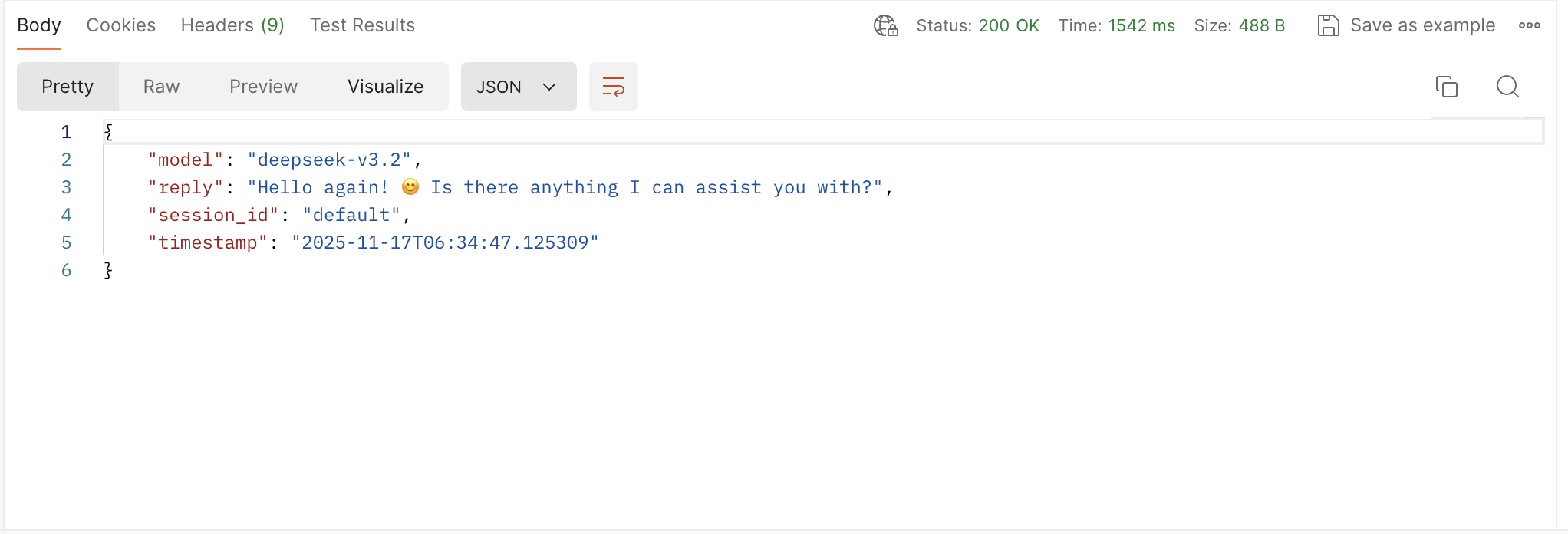Open the three-dots more options menu
Image resolution: width=1568 pixels, height=534 pixels.
tap(1529, 25)
